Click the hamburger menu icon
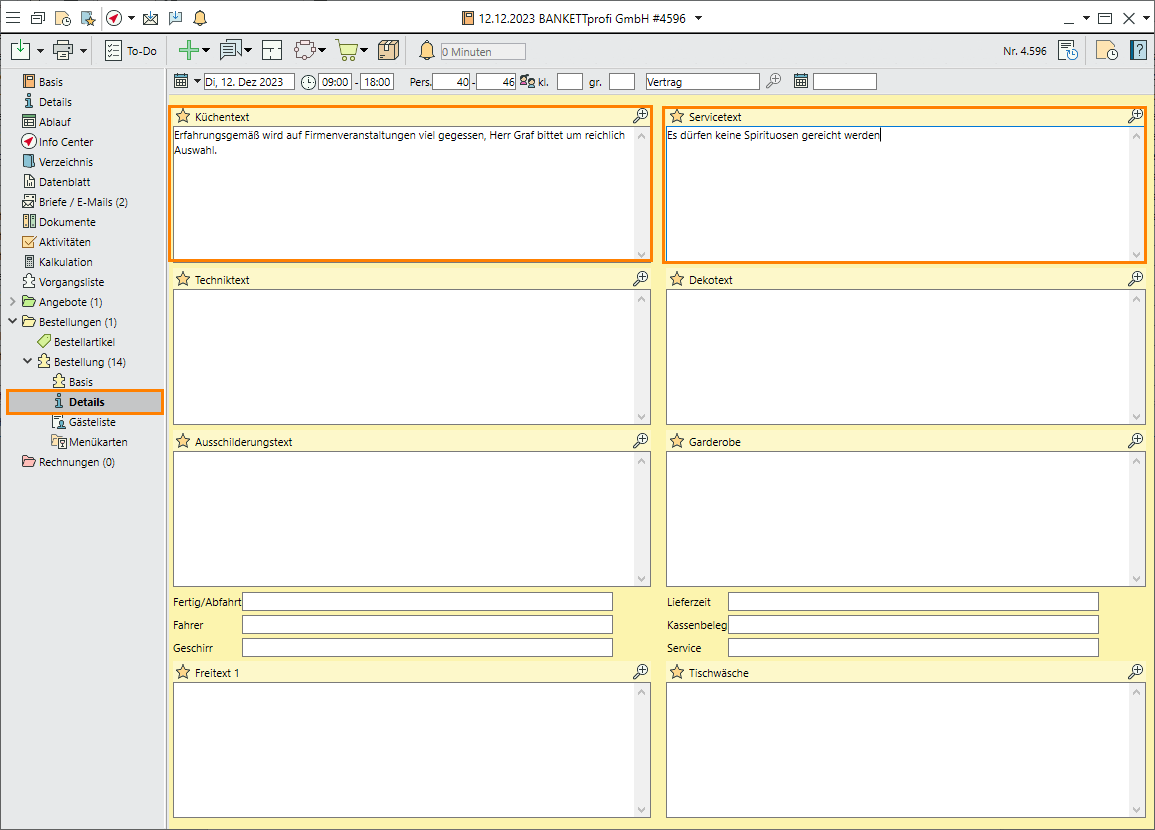This screenshot has height=830, width=1155. (13, 18)
